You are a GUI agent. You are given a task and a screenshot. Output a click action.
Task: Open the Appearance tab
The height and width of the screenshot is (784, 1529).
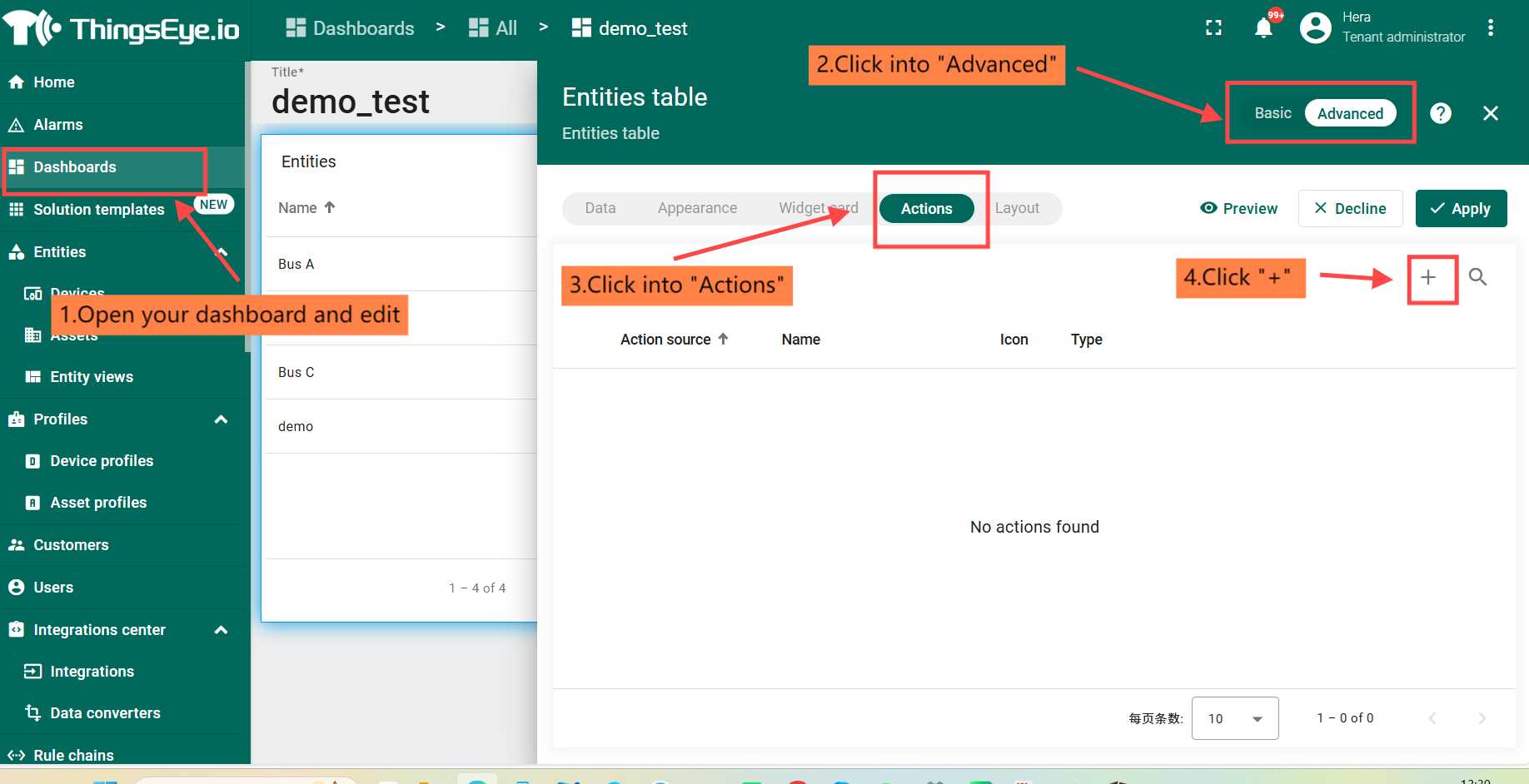(x=697, y=208)
